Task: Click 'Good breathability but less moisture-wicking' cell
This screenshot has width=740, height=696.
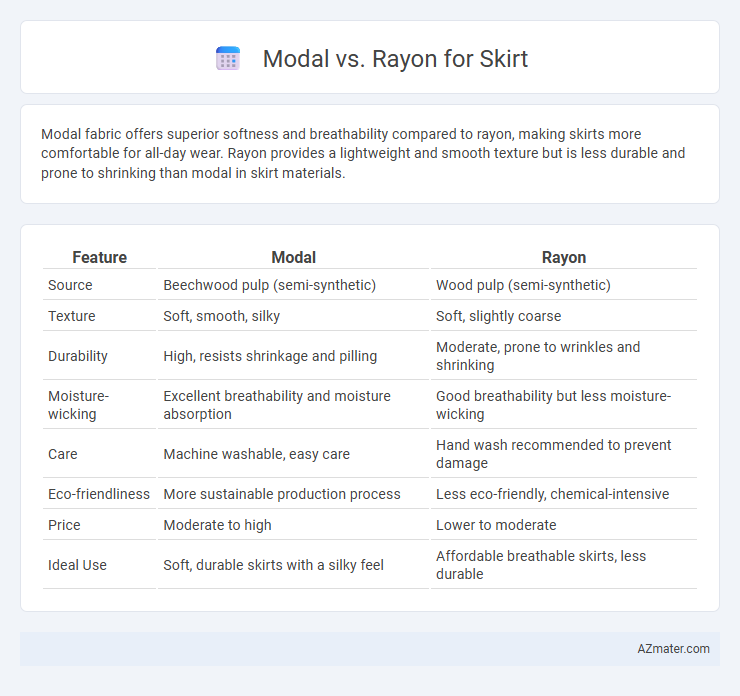Action: 564,405
